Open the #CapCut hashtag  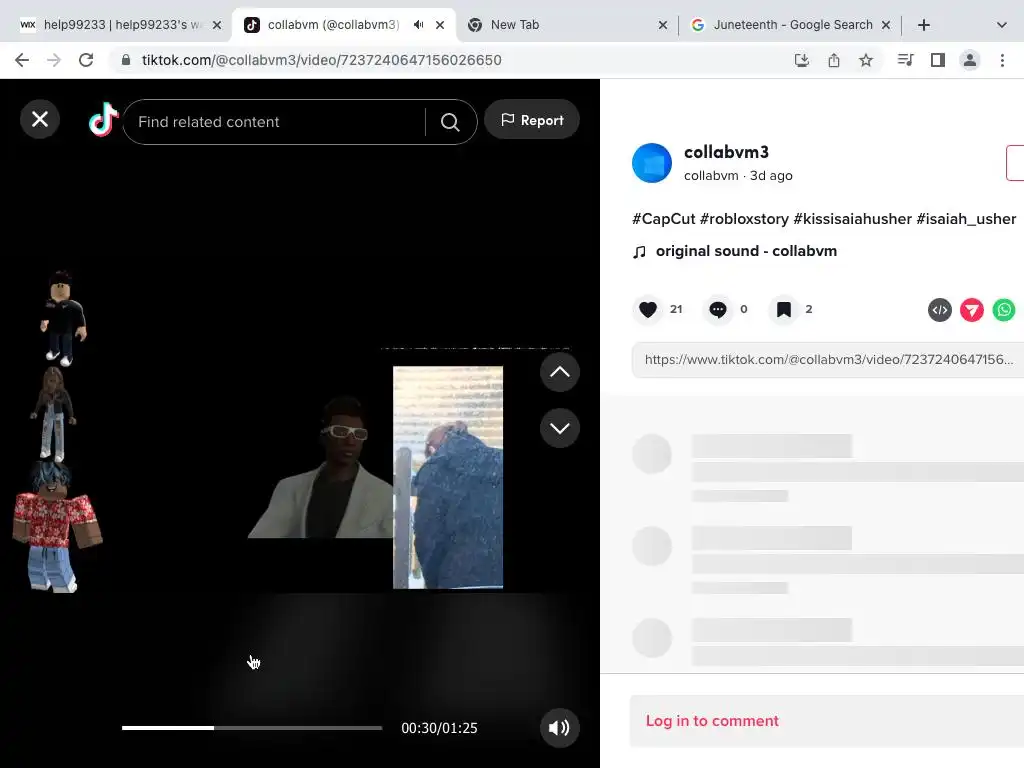click(664, 219)
